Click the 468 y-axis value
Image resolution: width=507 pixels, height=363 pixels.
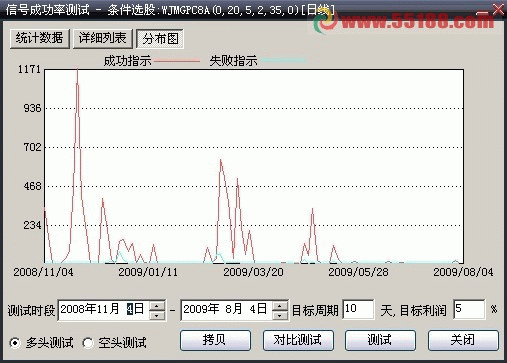point(32,186)
